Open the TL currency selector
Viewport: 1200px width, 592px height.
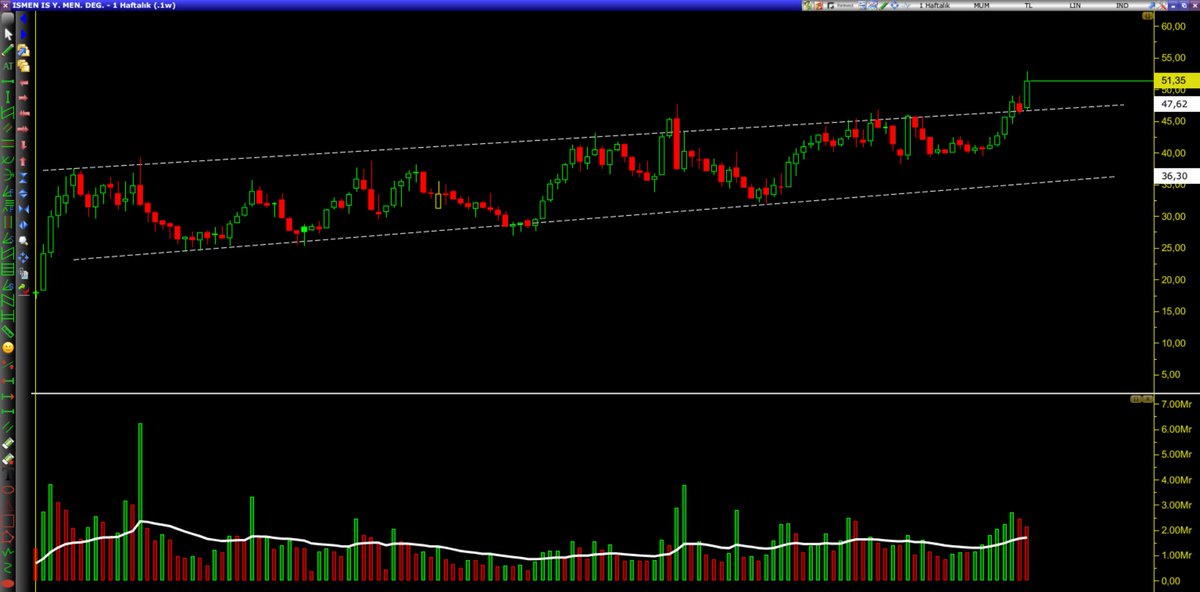coord(1028,5)
